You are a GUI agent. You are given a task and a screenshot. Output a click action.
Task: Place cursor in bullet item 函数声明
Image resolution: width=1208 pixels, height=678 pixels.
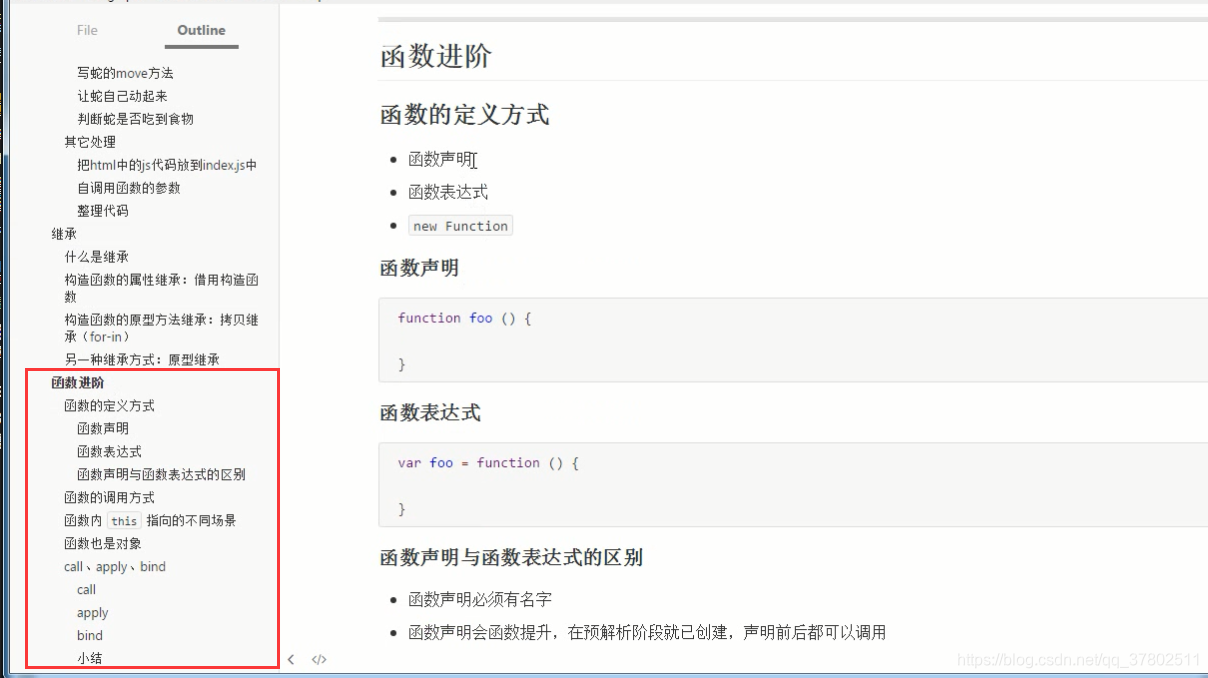[x=439, y=159]
